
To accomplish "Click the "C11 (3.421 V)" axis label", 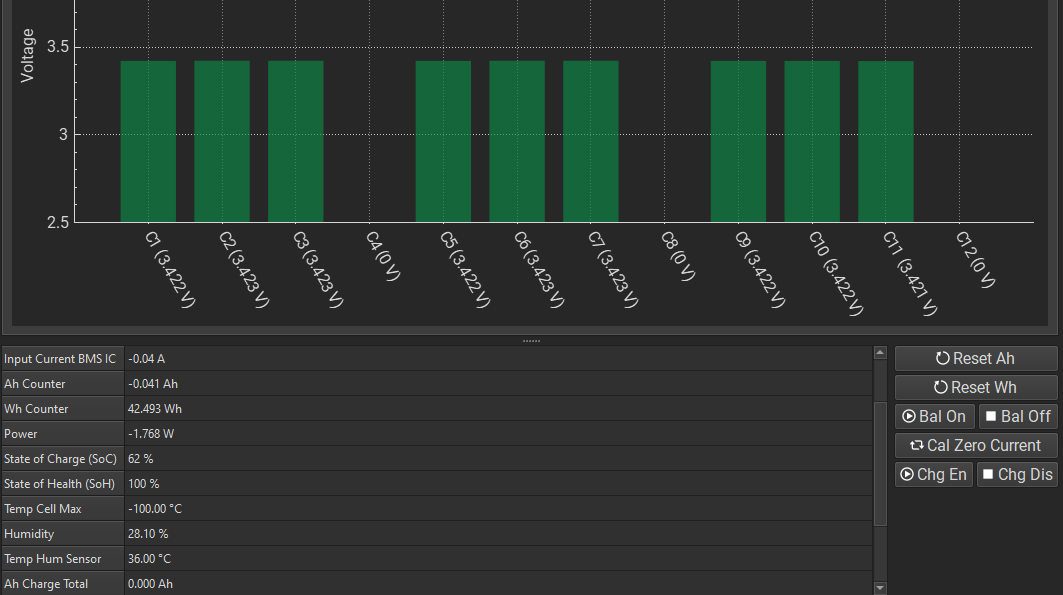I will [x=910, y=274].
